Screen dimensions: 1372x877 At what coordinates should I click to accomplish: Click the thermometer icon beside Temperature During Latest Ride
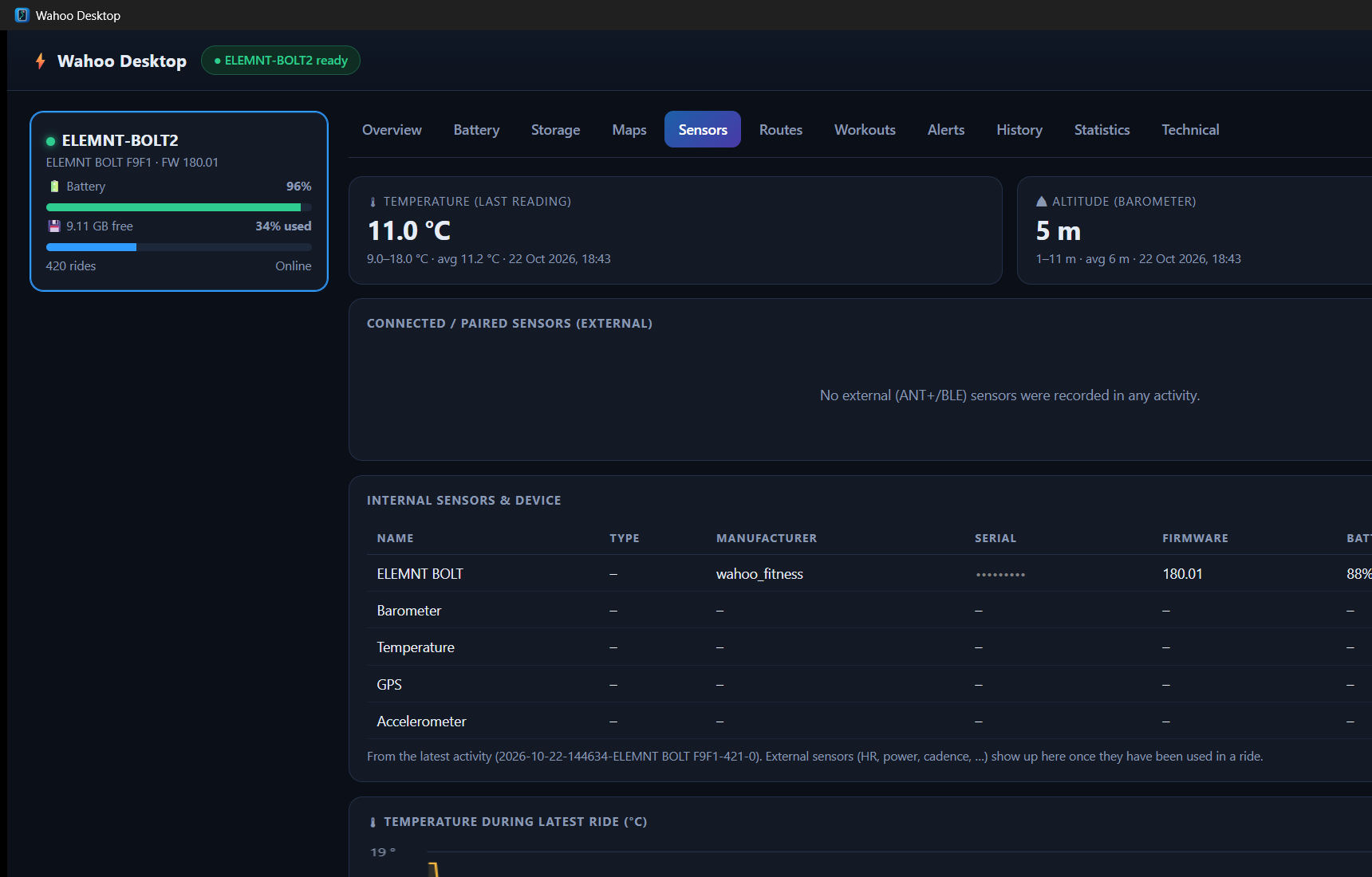[373, 822]
